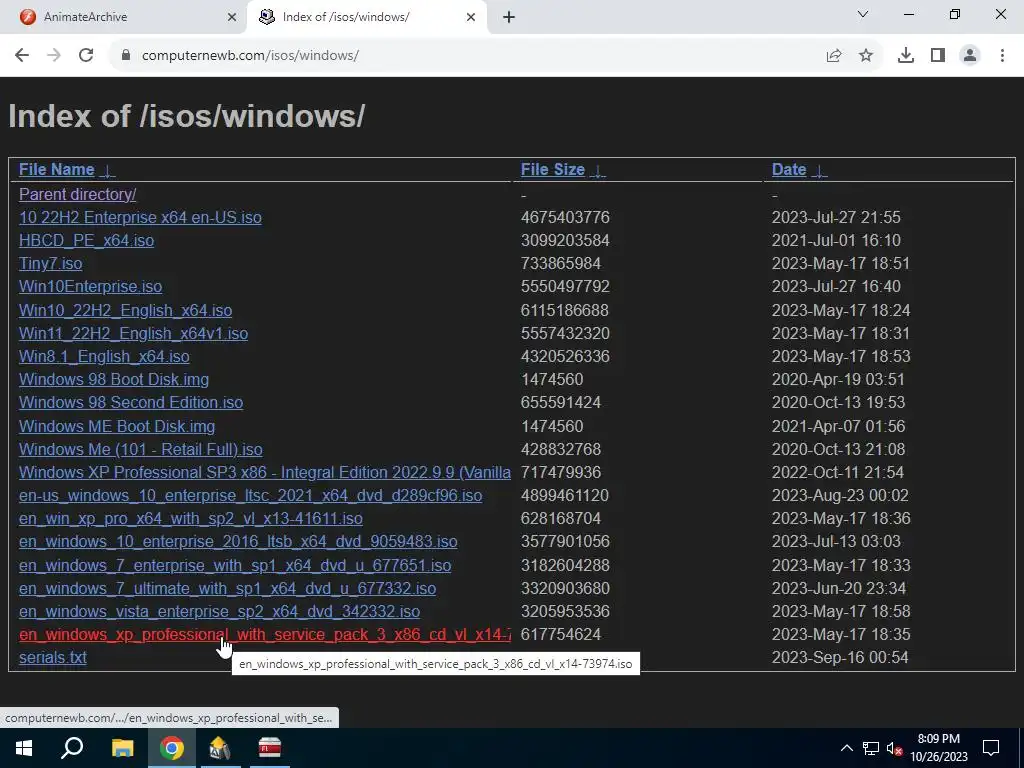The image size is (1024, 768).
Task: Show hidden system tray icons
Action: 846,748
